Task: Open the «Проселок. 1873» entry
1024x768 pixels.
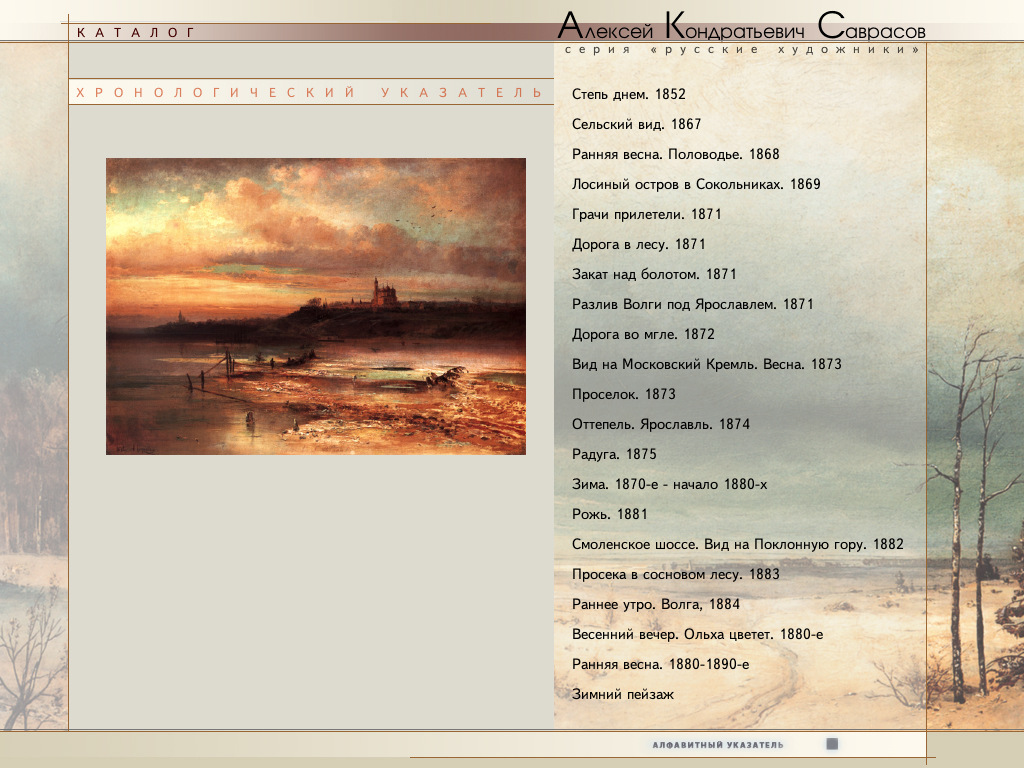Action: click(x=624, y=395)
